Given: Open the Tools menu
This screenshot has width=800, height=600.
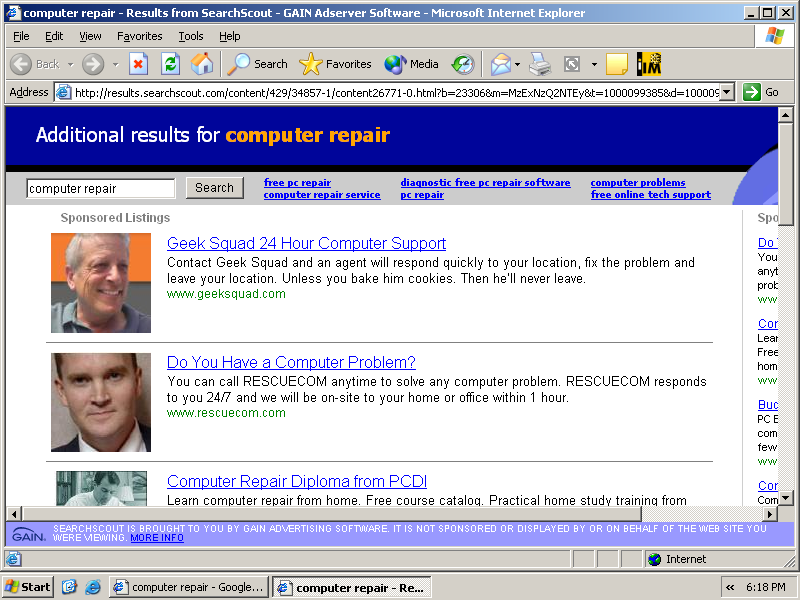Looking at the screenshot, I should coord(191,36).
